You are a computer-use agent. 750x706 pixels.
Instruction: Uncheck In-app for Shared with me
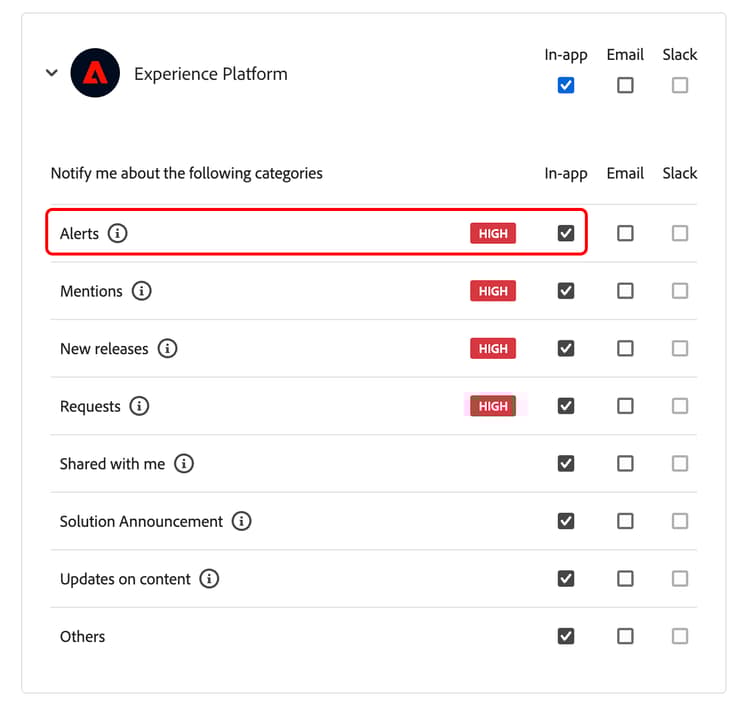[566, 464]
